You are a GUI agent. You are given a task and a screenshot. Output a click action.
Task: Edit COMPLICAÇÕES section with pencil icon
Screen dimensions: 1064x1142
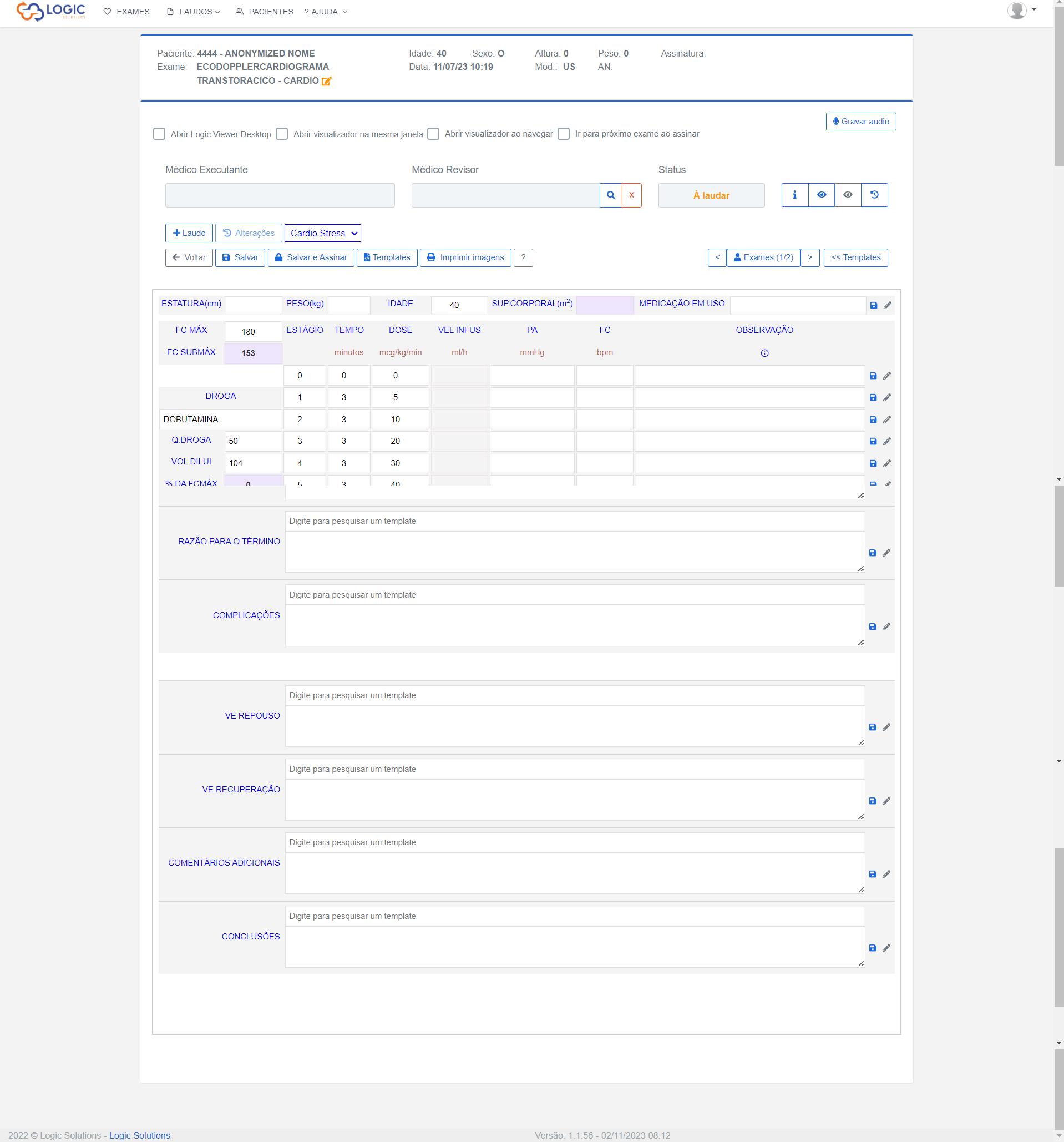[886, 626]
